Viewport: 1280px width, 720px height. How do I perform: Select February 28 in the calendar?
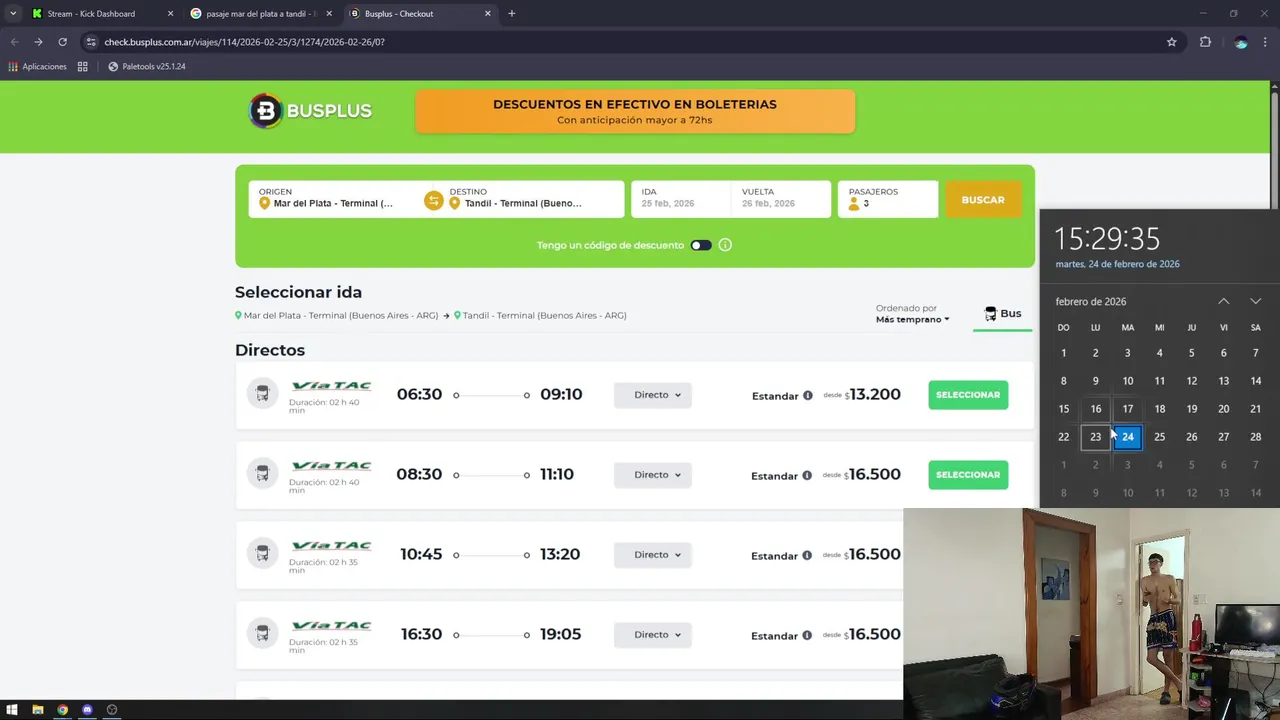click(1255, 437)
